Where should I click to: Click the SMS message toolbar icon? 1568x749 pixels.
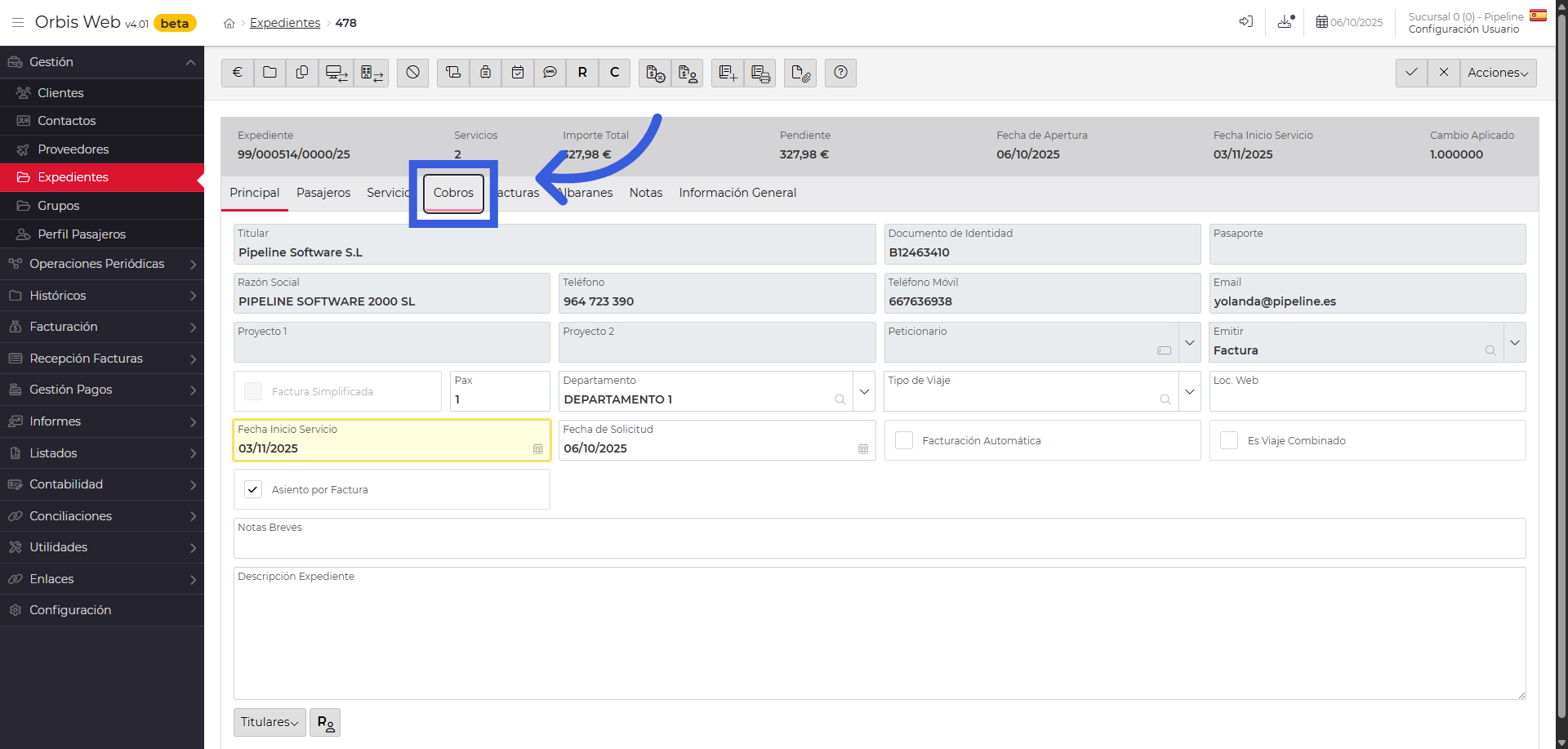550,73
